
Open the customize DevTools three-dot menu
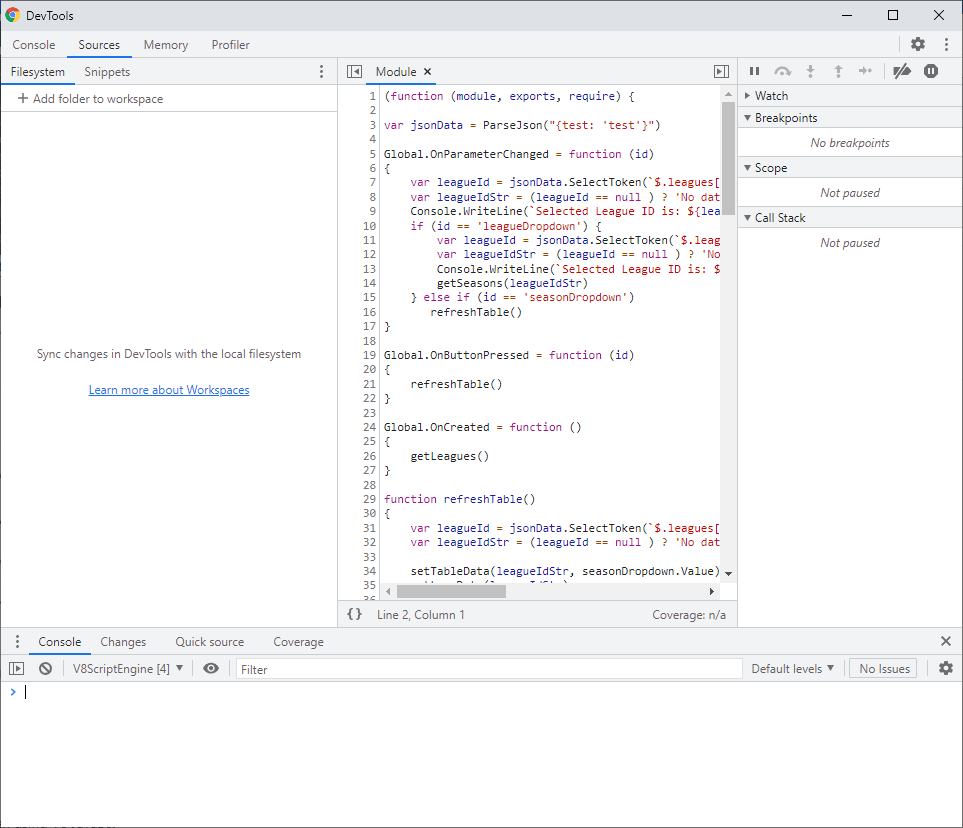click(946, 44)
